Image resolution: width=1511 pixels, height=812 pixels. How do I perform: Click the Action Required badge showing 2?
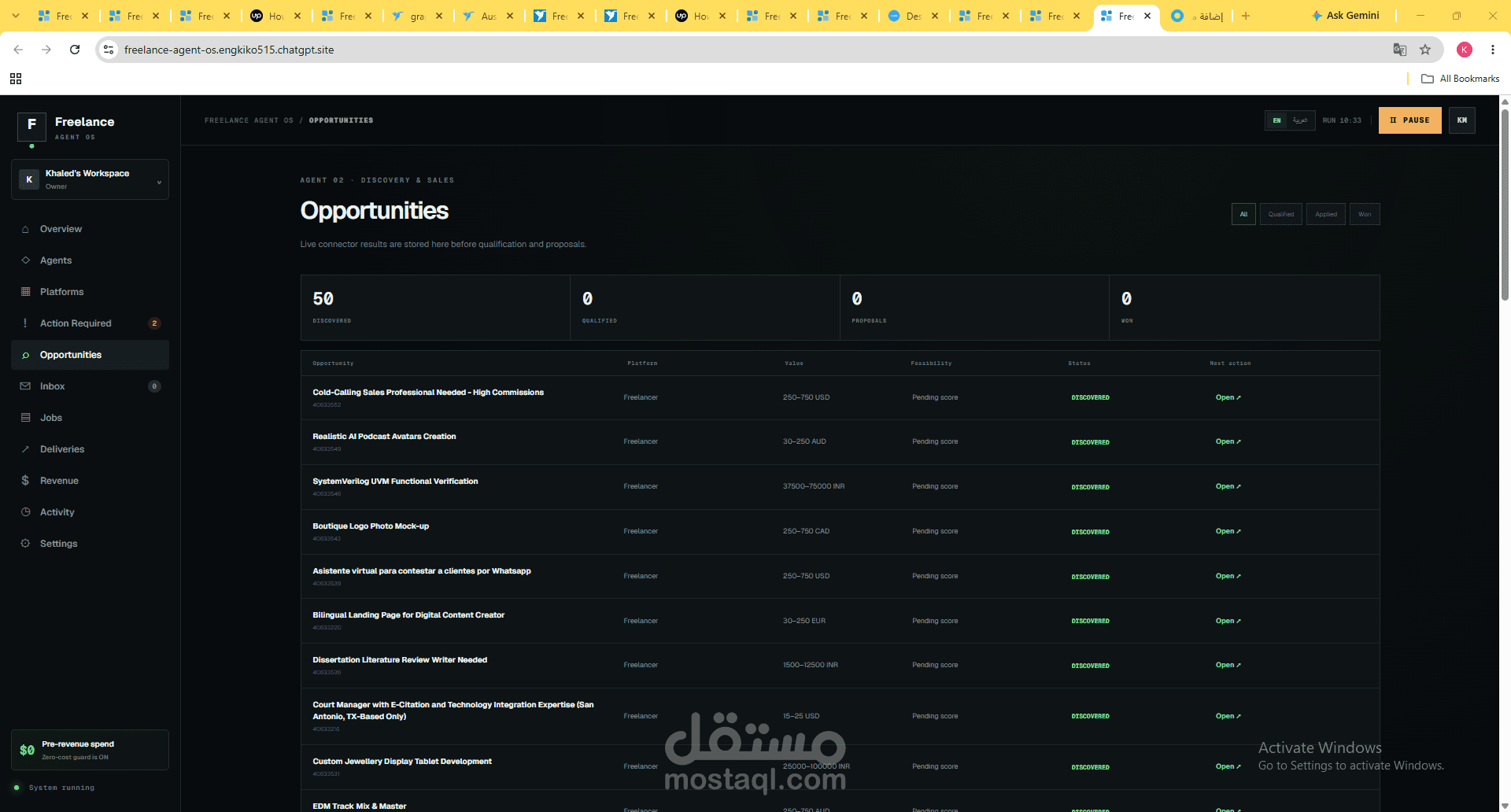[x=154, y=323]
